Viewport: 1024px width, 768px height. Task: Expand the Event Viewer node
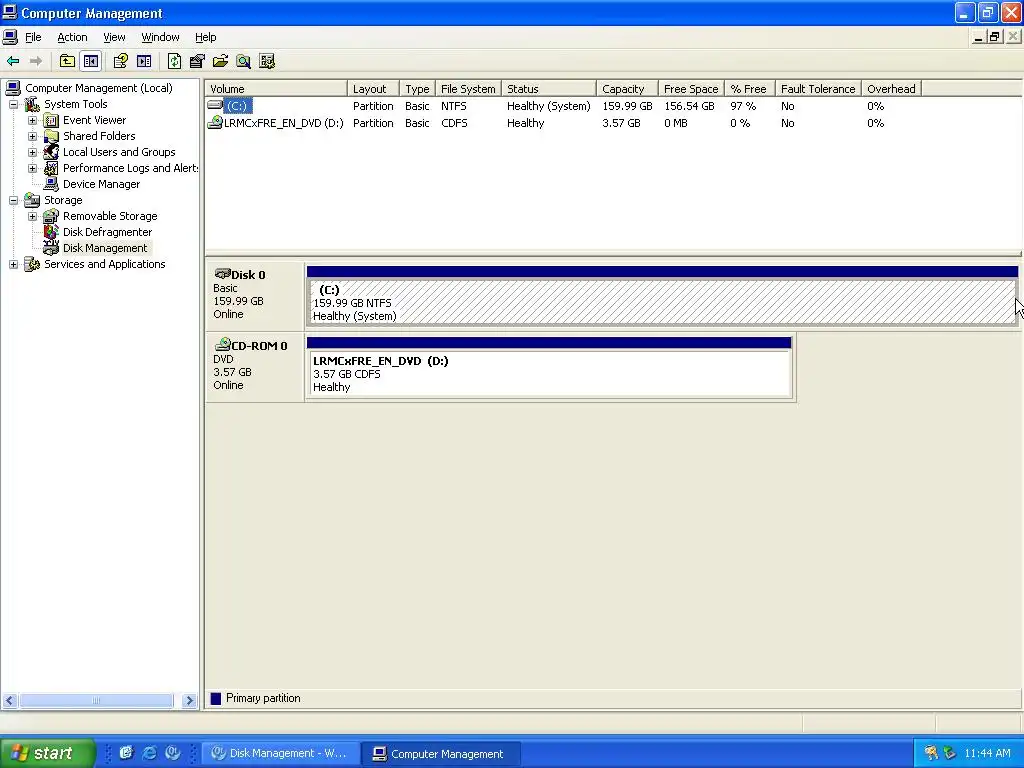coord(32,120)
